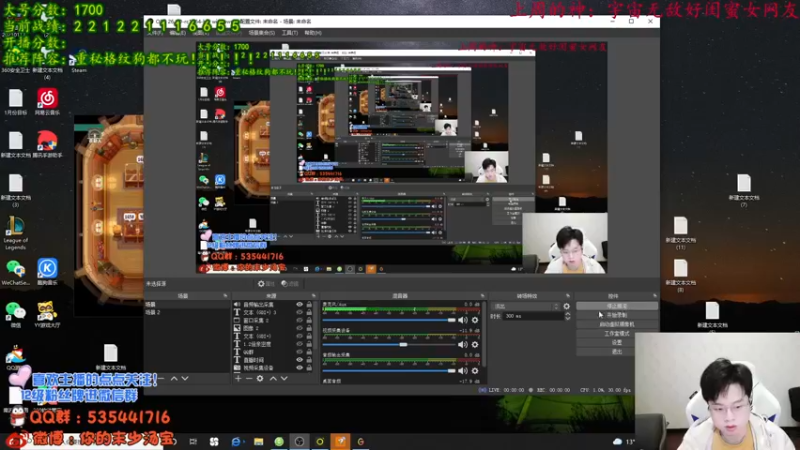Mute the 视频采集设备 mixer speaker icon
800x450 pixels.
point(462,344)
